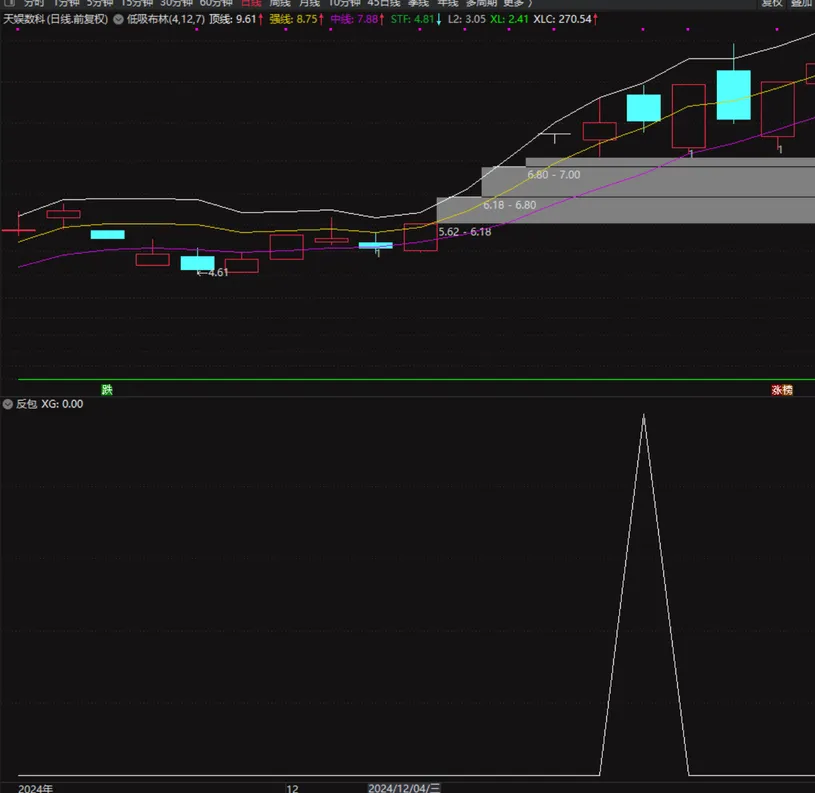Click the L2: 3.05 value
The height and width of the screenshot is (793, 815).
467,19
